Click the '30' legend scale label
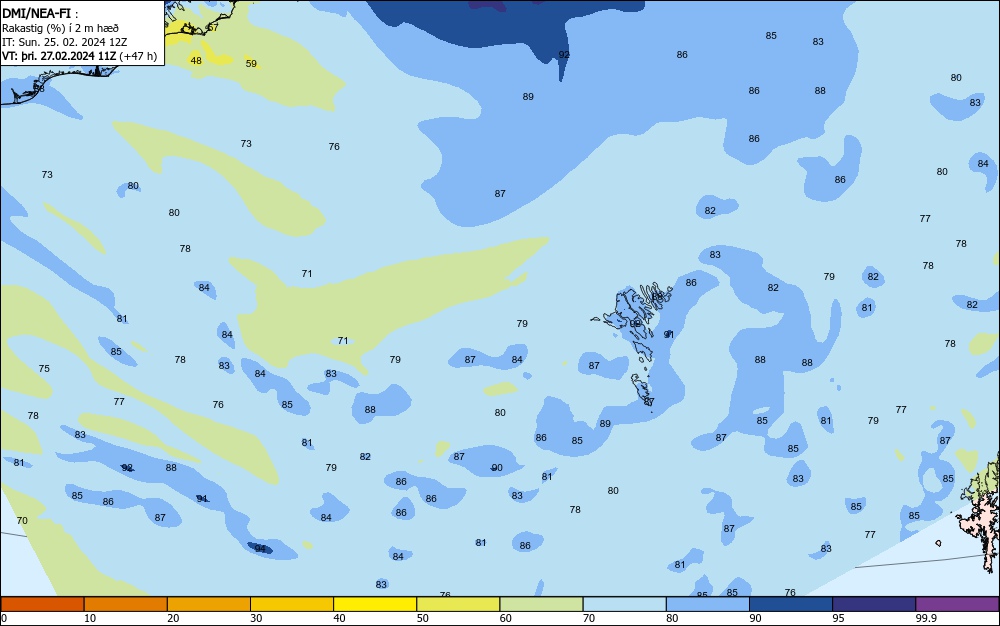The image size is (1000, 626). click(x=256, y=618)
